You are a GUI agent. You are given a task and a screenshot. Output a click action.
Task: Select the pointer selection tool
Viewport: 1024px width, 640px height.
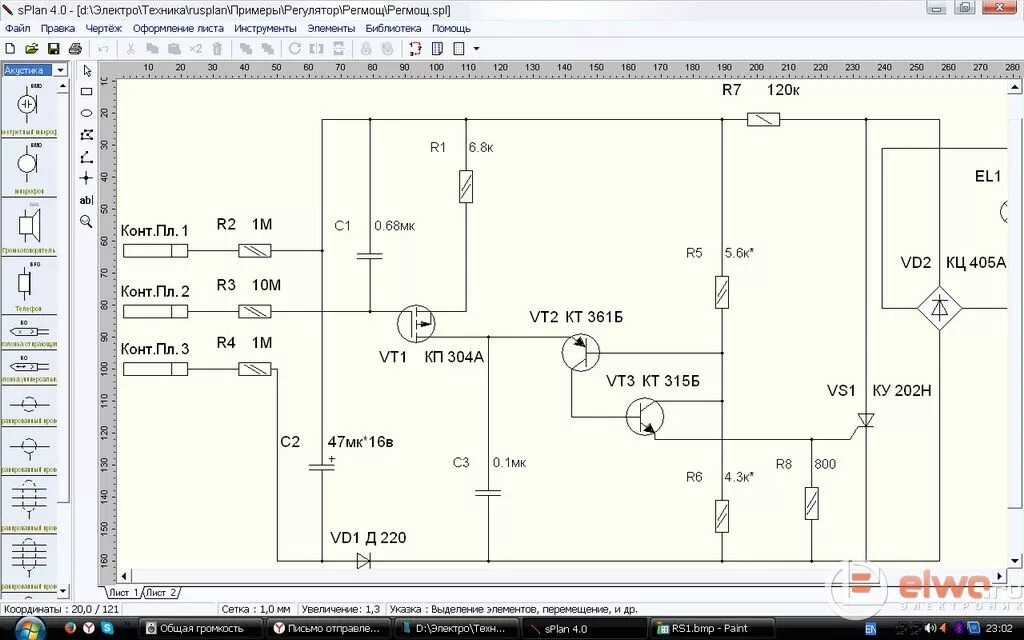(87, 71)
